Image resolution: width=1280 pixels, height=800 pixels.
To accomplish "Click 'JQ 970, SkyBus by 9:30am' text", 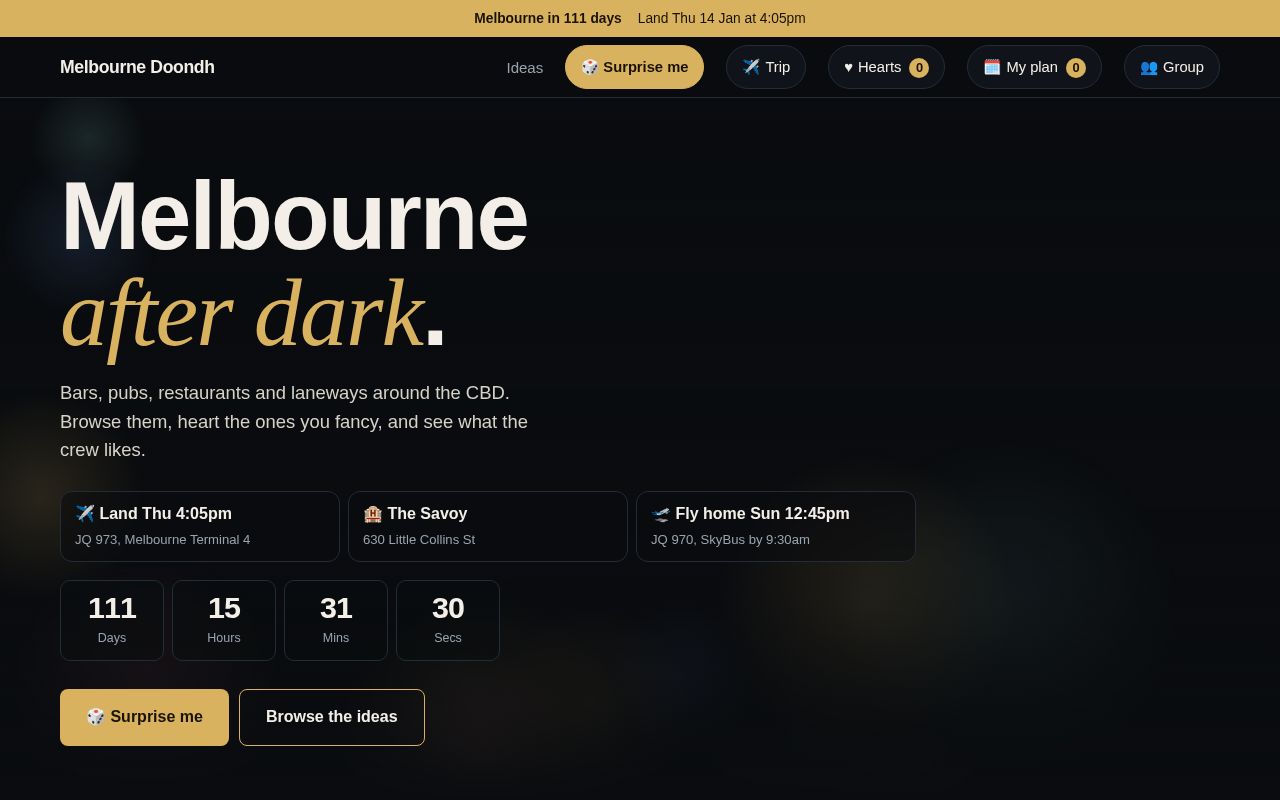I will 731,540.
